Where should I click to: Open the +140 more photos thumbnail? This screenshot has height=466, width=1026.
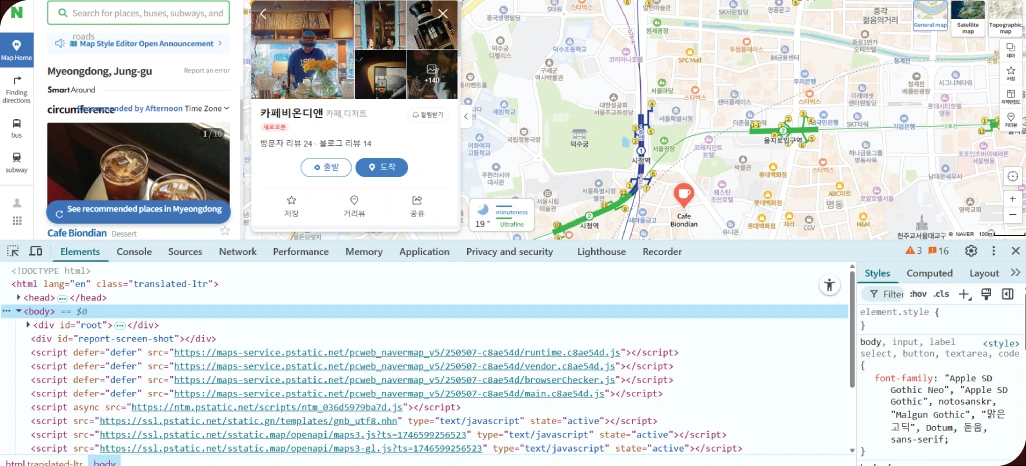pyautogui.click(x=432, y=74)
